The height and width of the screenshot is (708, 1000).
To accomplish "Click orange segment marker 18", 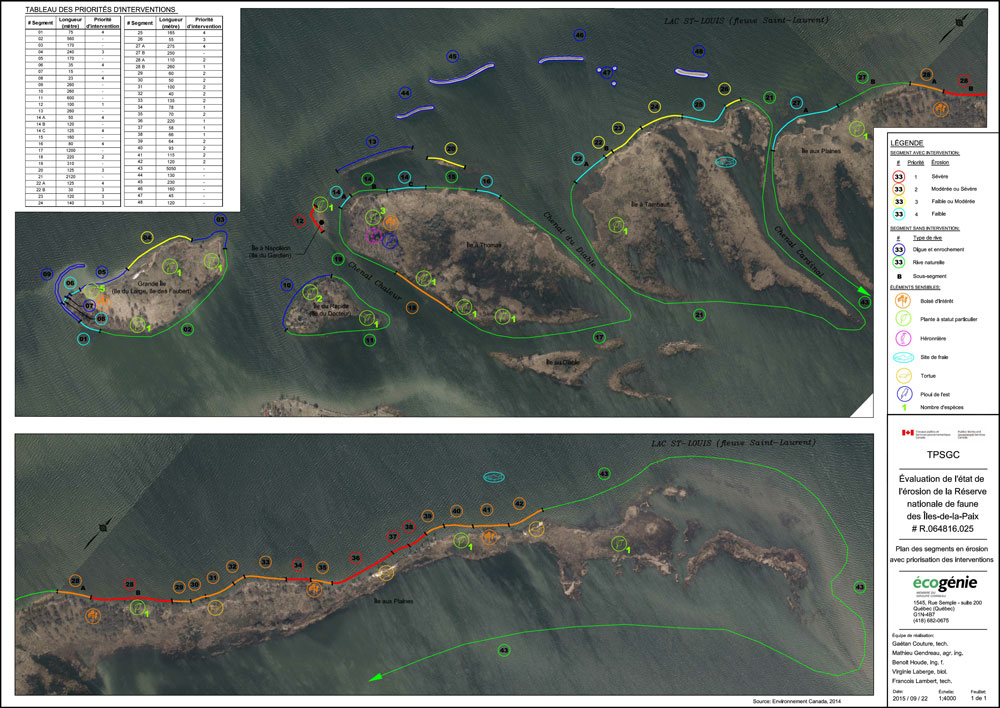I will click(412, 308).
